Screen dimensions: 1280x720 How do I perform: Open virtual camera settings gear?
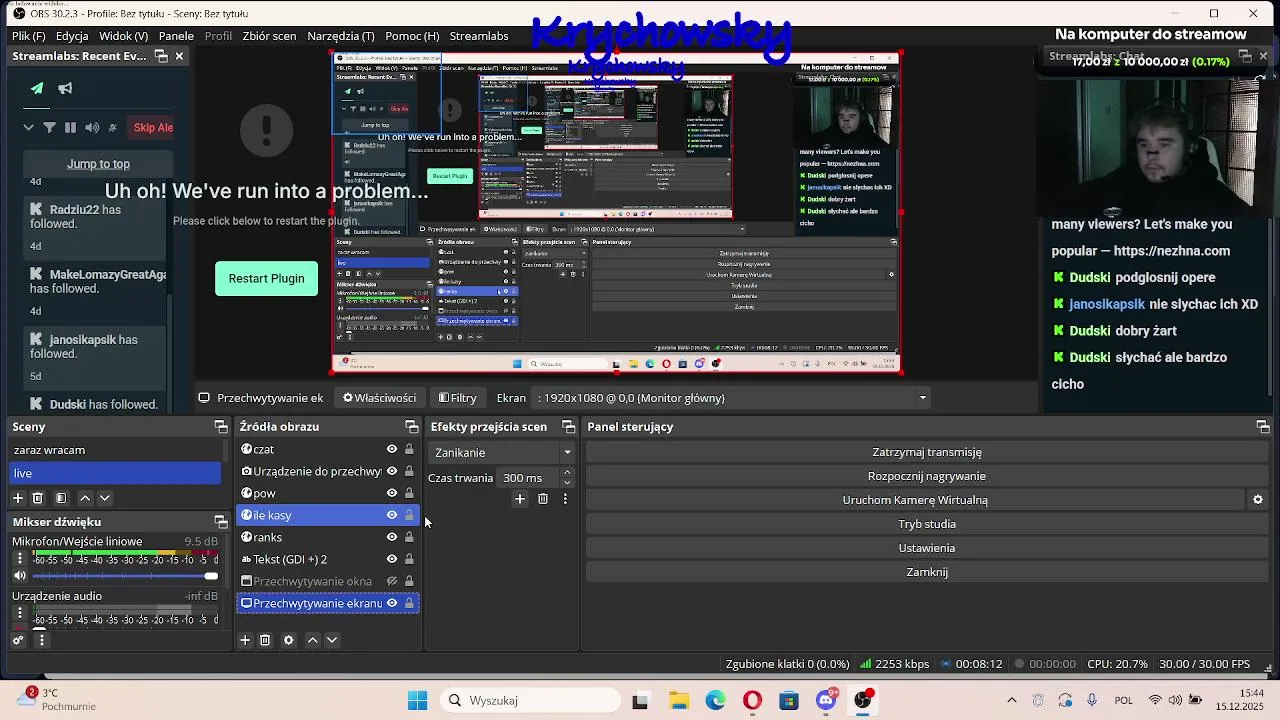(1258, 500)
